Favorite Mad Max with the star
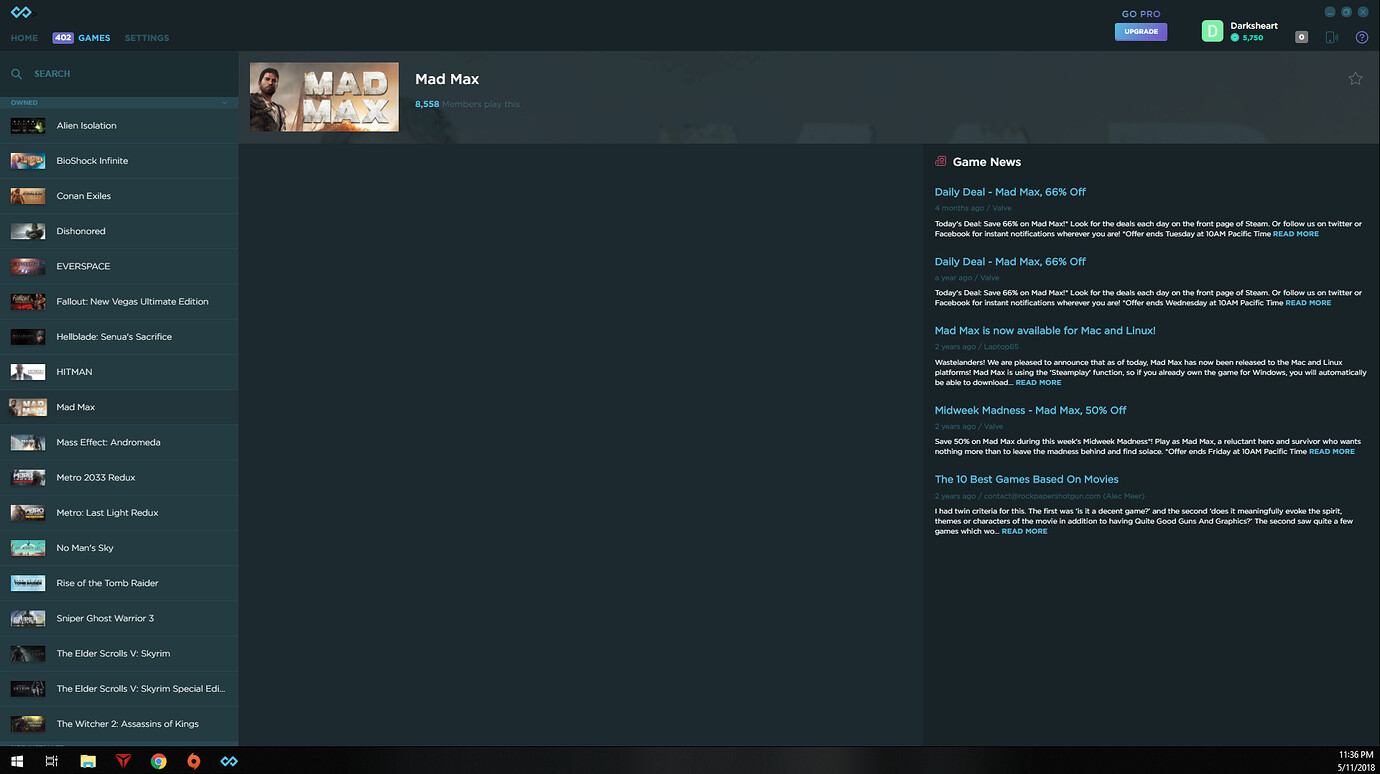The image size is (1380, 774). 1355,77
